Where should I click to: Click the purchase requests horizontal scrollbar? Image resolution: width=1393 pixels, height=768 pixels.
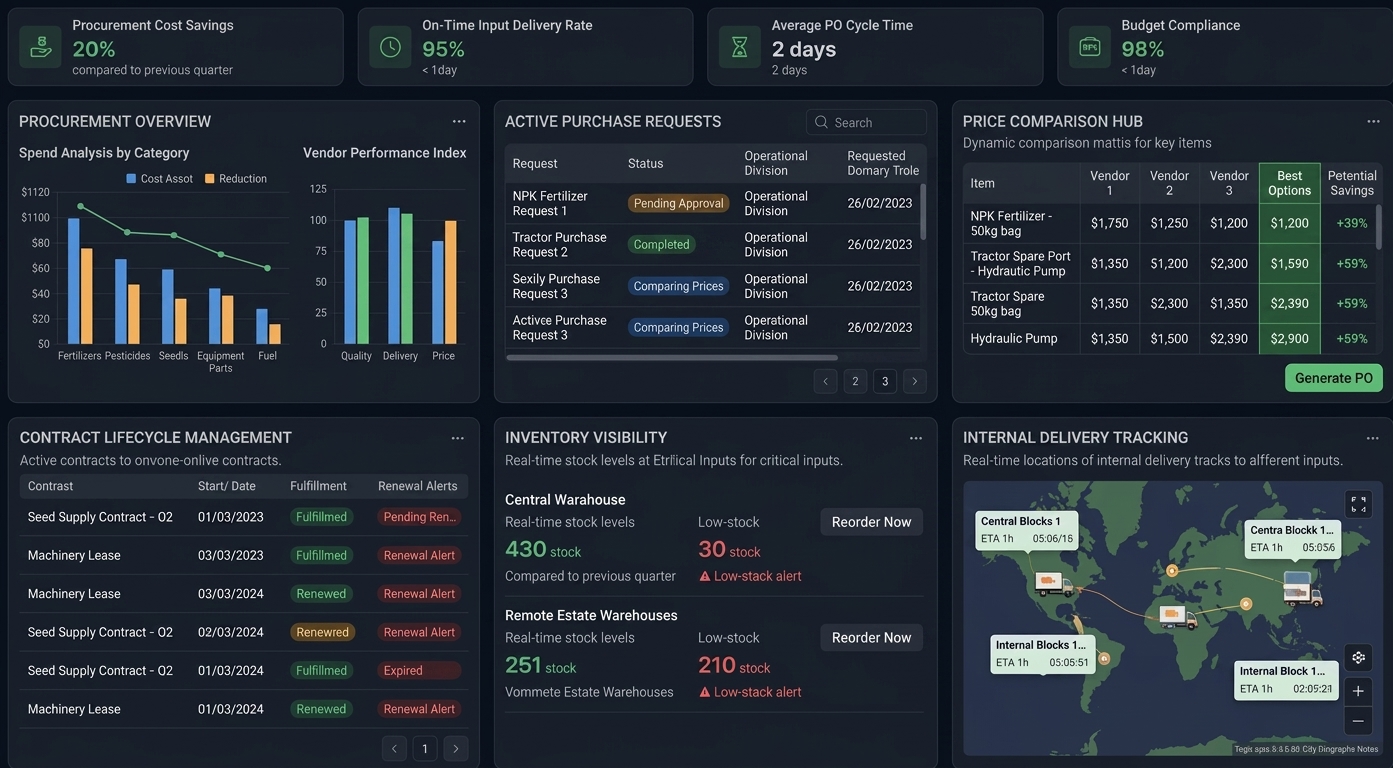click(672, 357)
